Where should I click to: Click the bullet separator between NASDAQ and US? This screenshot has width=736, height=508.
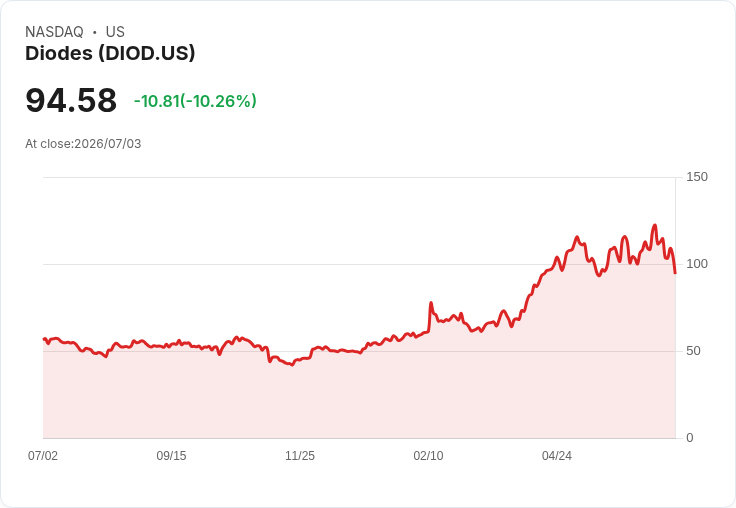click(x=95, y=32)
